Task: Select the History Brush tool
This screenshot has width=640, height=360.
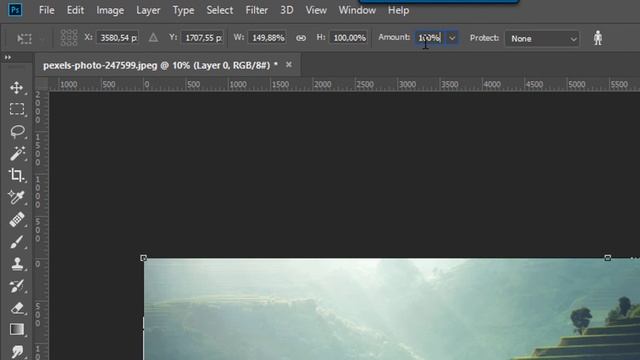Action: 17,286
